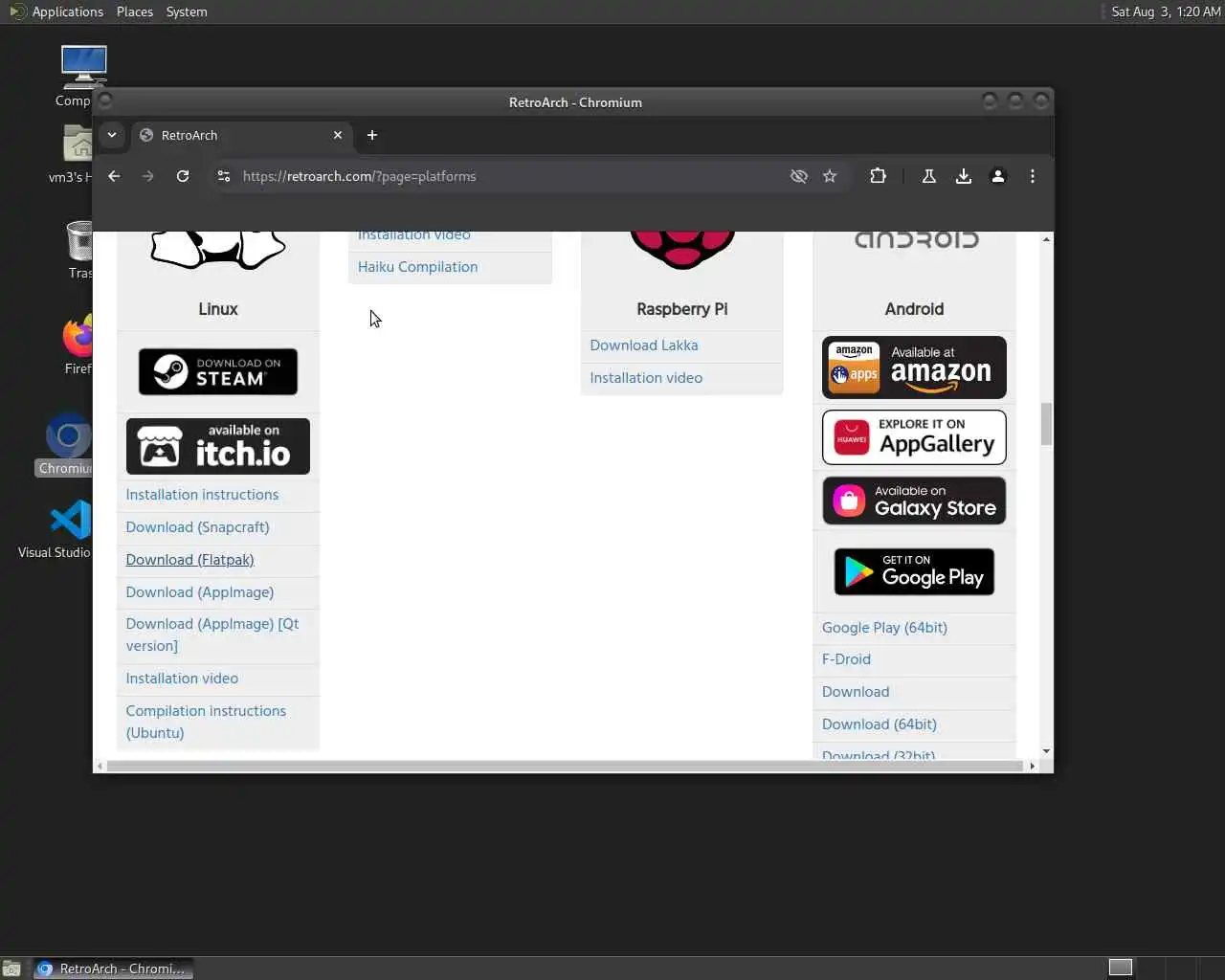The height and width of the screenshot is (980, 1225).
Task: Open Download (Snapcraft) link
Action: coord(197,527)
